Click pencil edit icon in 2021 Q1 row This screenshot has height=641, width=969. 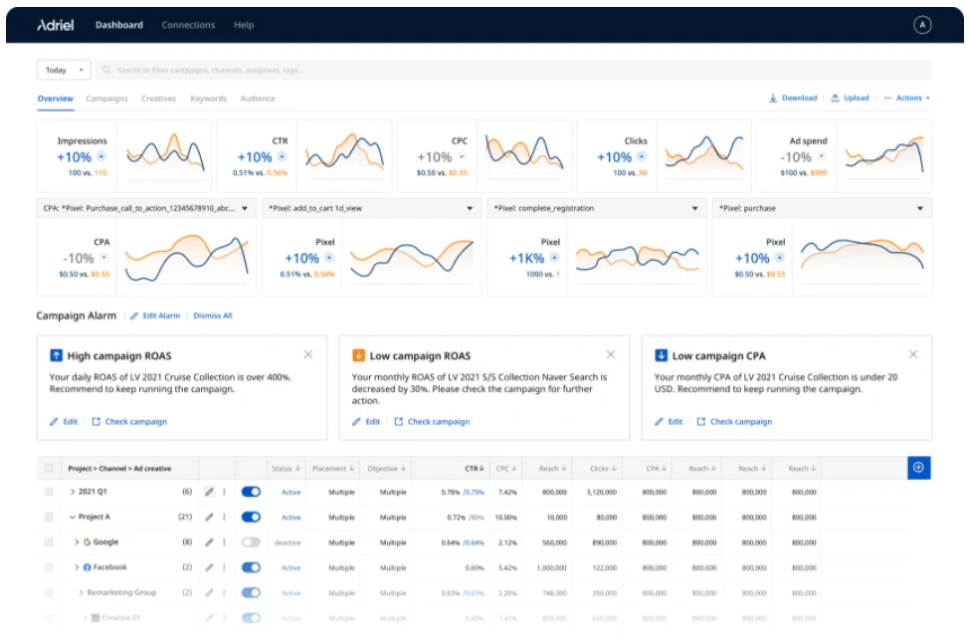(x=209, y=492)
